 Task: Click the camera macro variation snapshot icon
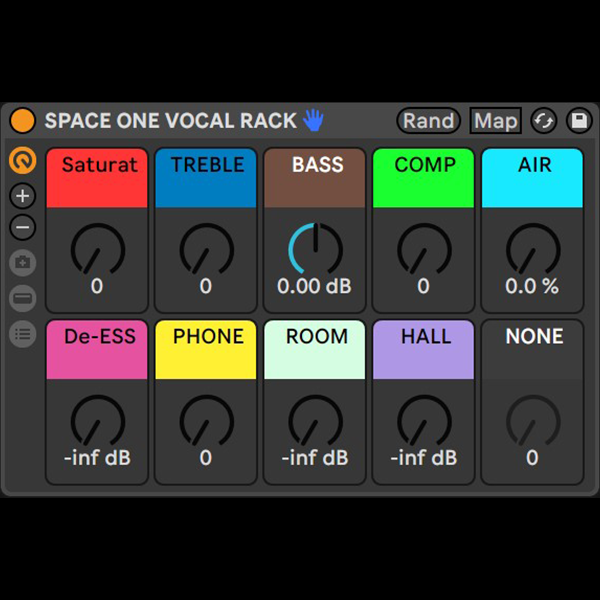coord(23,263)
